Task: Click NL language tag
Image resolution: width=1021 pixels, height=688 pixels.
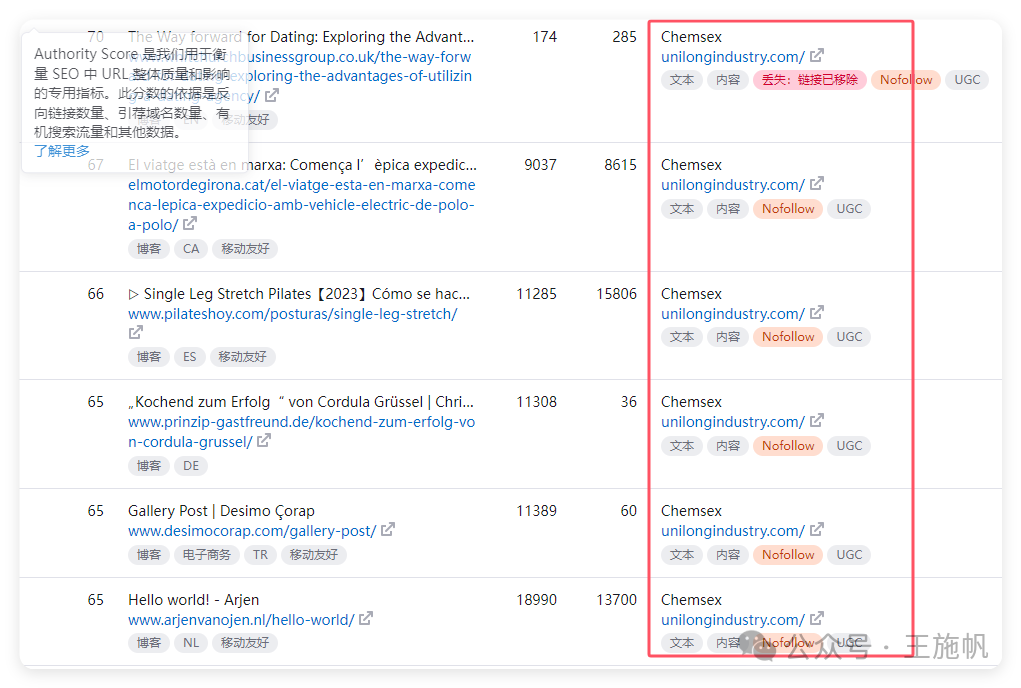Action: [x=191, y=643]
